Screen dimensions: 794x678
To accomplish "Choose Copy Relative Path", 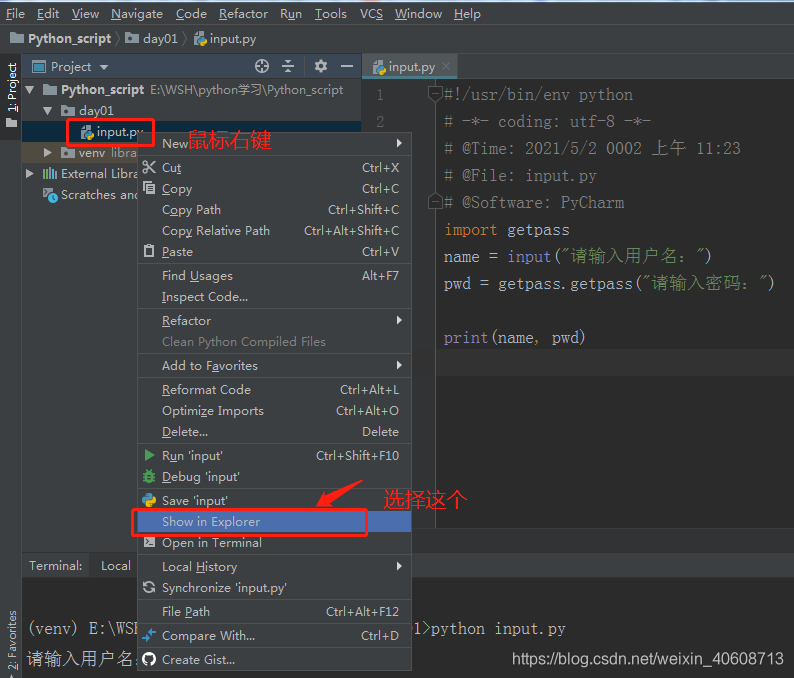I will (274, 230).
